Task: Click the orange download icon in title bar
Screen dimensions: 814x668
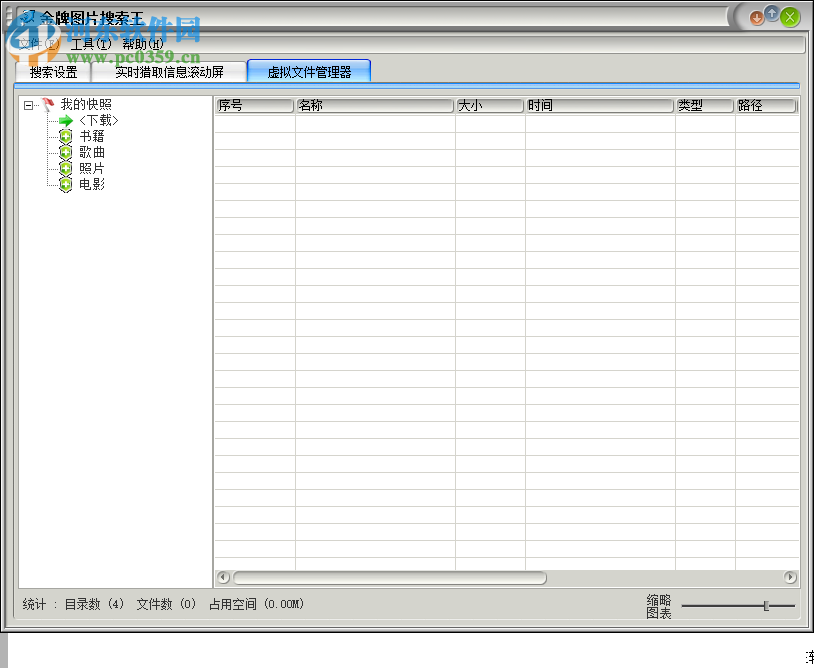Action: [x=756, y=16]
